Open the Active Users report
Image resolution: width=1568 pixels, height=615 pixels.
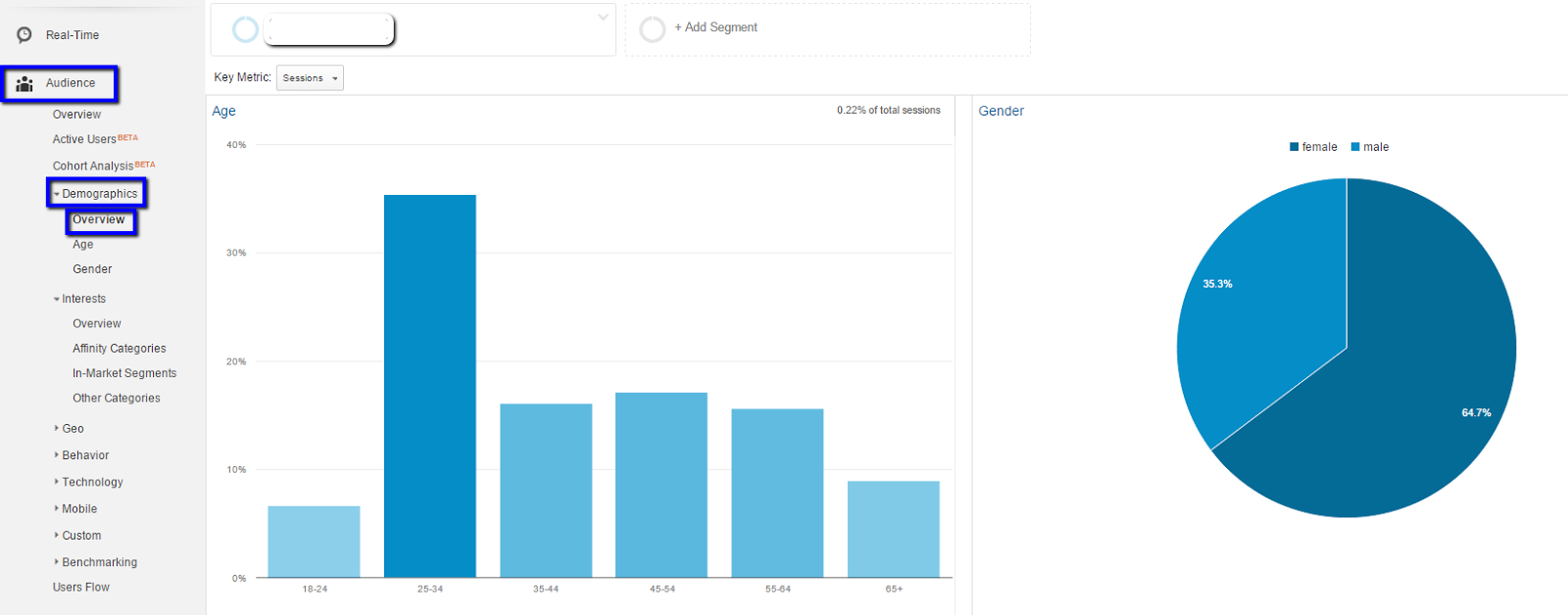(84, 139)
